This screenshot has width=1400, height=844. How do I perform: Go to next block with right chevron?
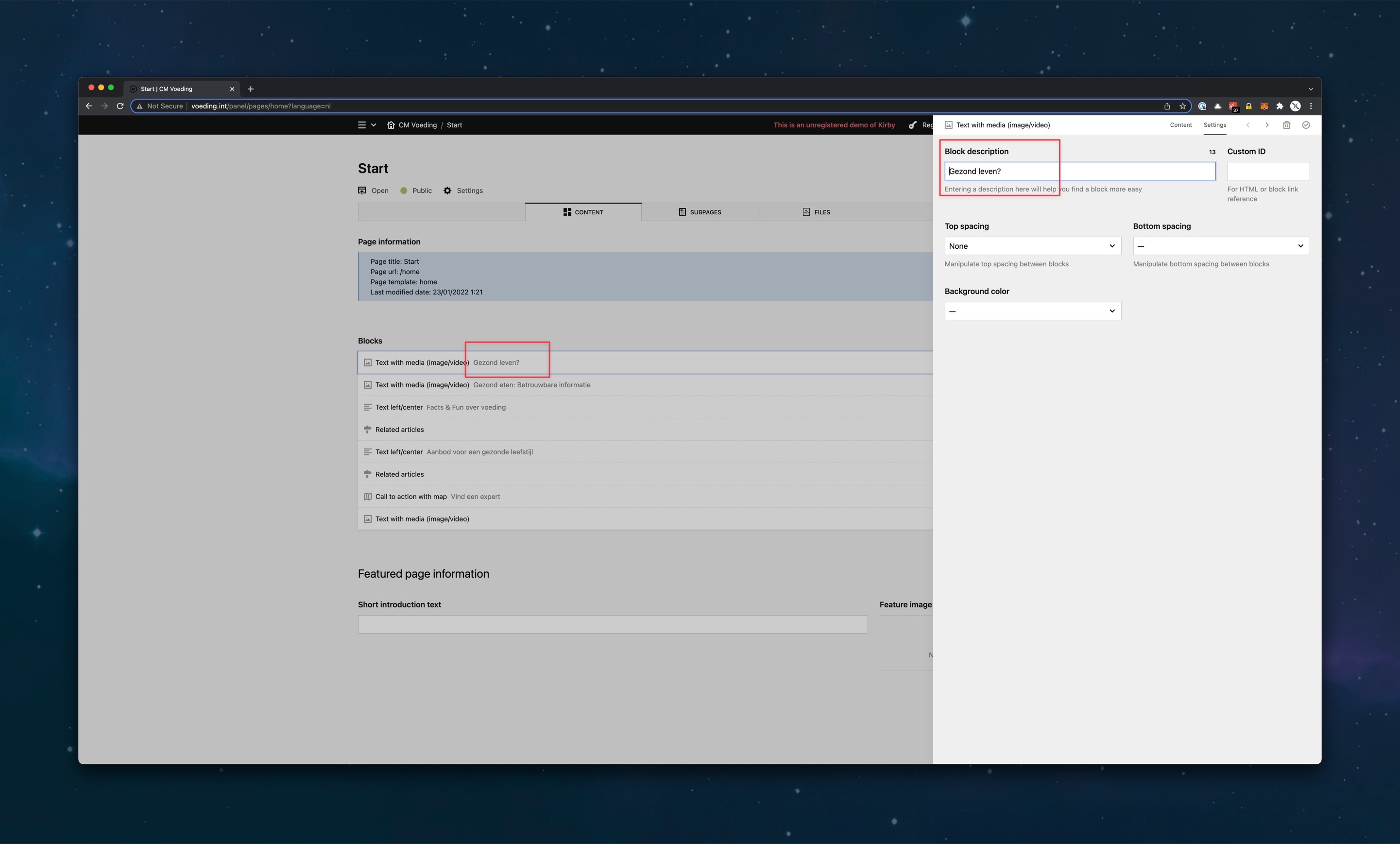pos(1266,125)
